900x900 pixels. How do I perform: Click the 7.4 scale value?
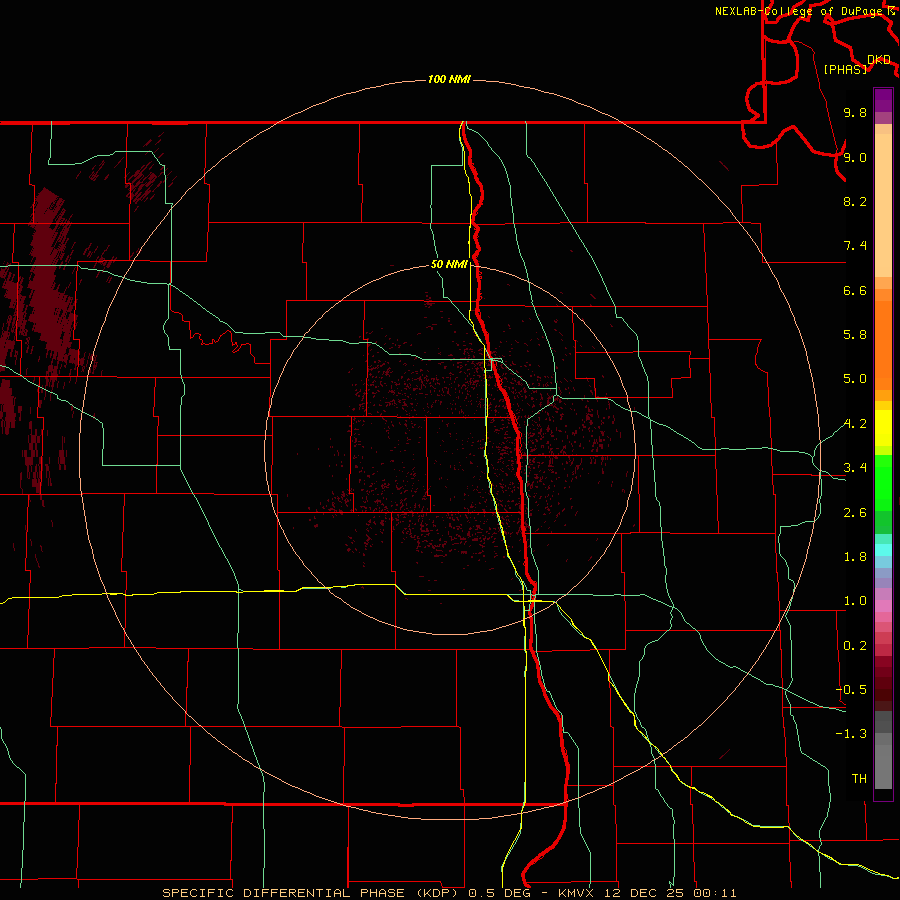(x=855, y=246)
